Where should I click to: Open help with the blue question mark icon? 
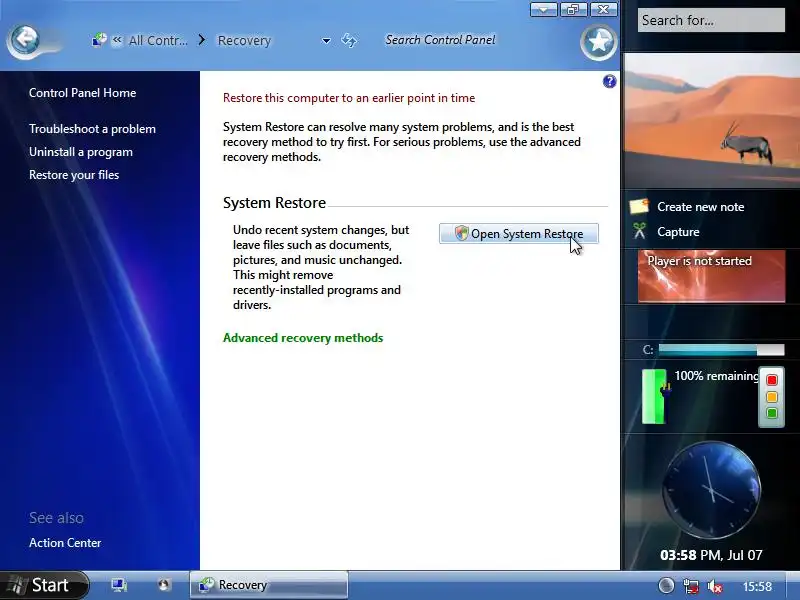click(x=609, y=81)
